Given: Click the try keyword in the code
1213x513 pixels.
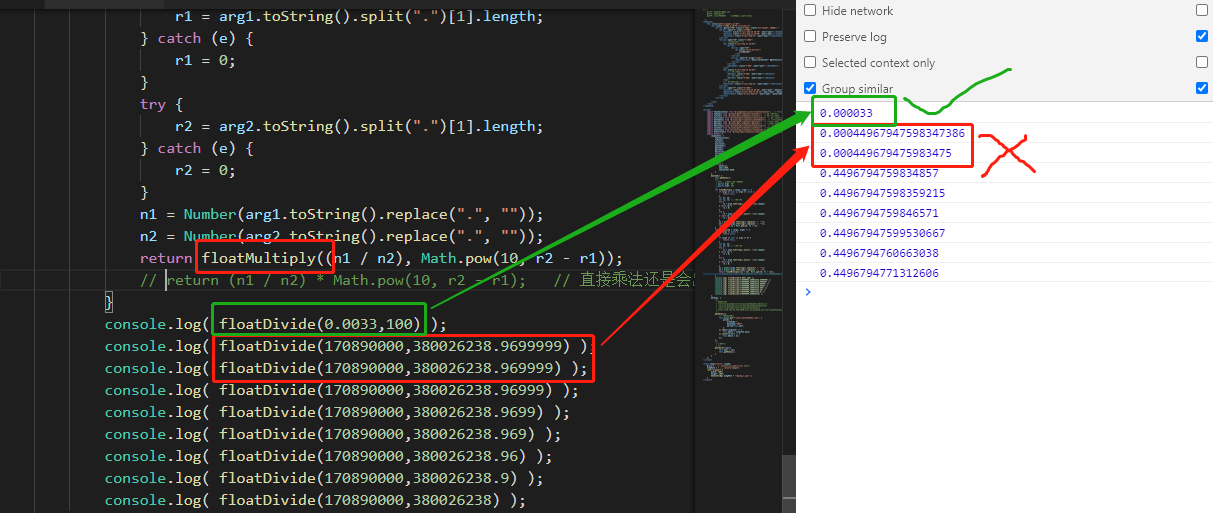Looking at the screenshot, I should (153, 104).
